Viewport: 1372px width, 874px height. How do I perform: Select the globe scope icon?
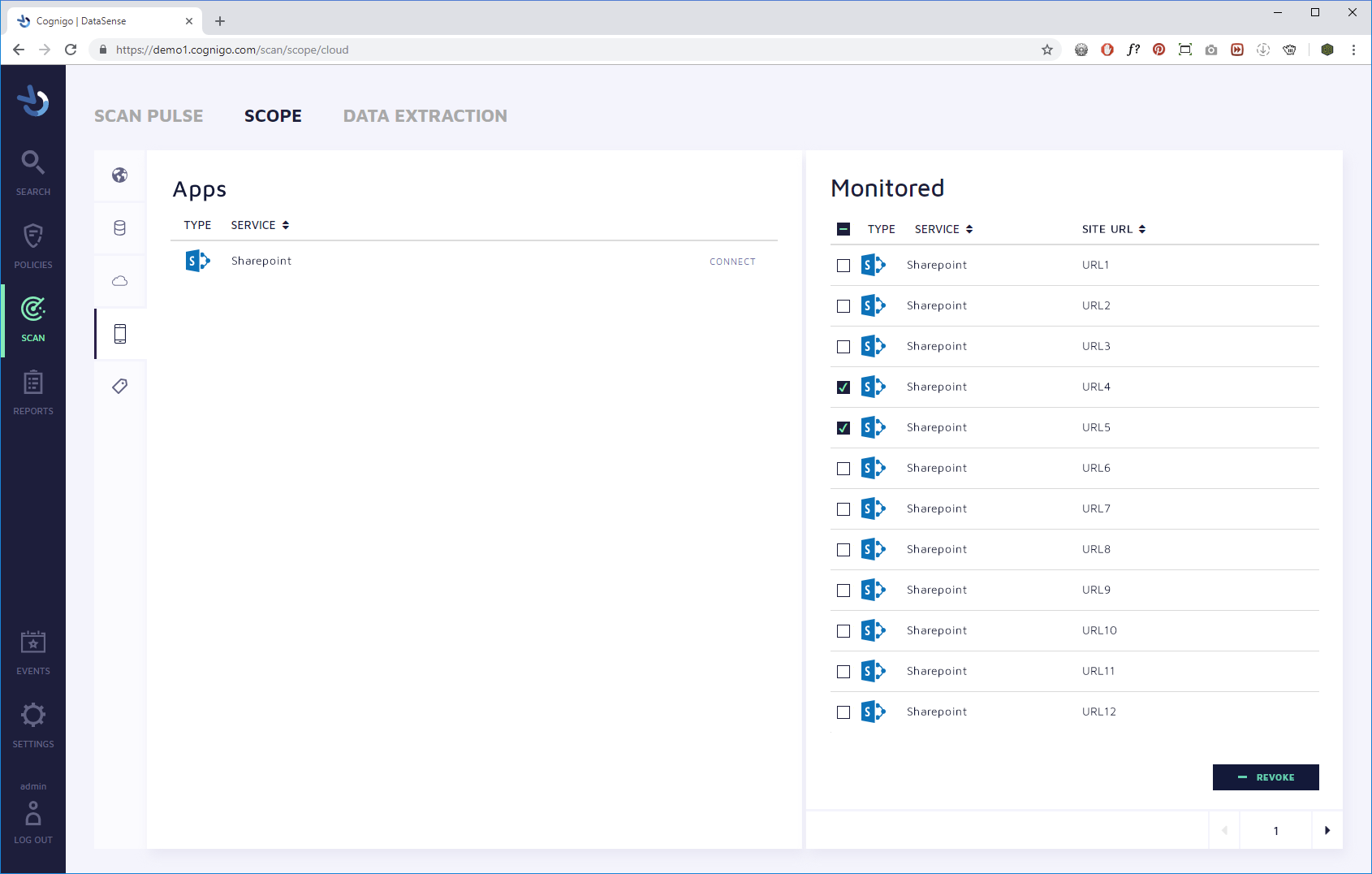coord(120,175)
